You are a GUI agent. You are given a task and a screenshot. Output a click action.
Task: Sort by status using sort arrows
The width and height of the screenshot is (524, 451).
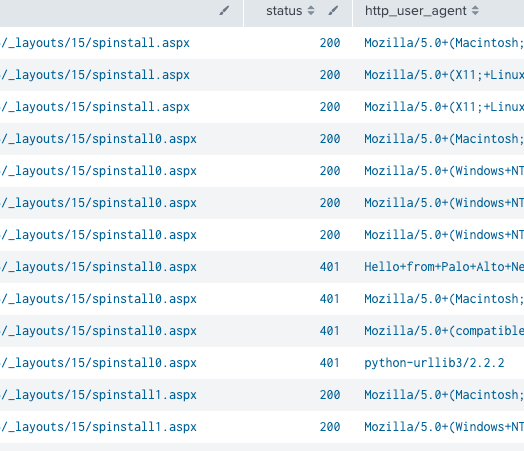pyautogui.click(x=311, y=11)
